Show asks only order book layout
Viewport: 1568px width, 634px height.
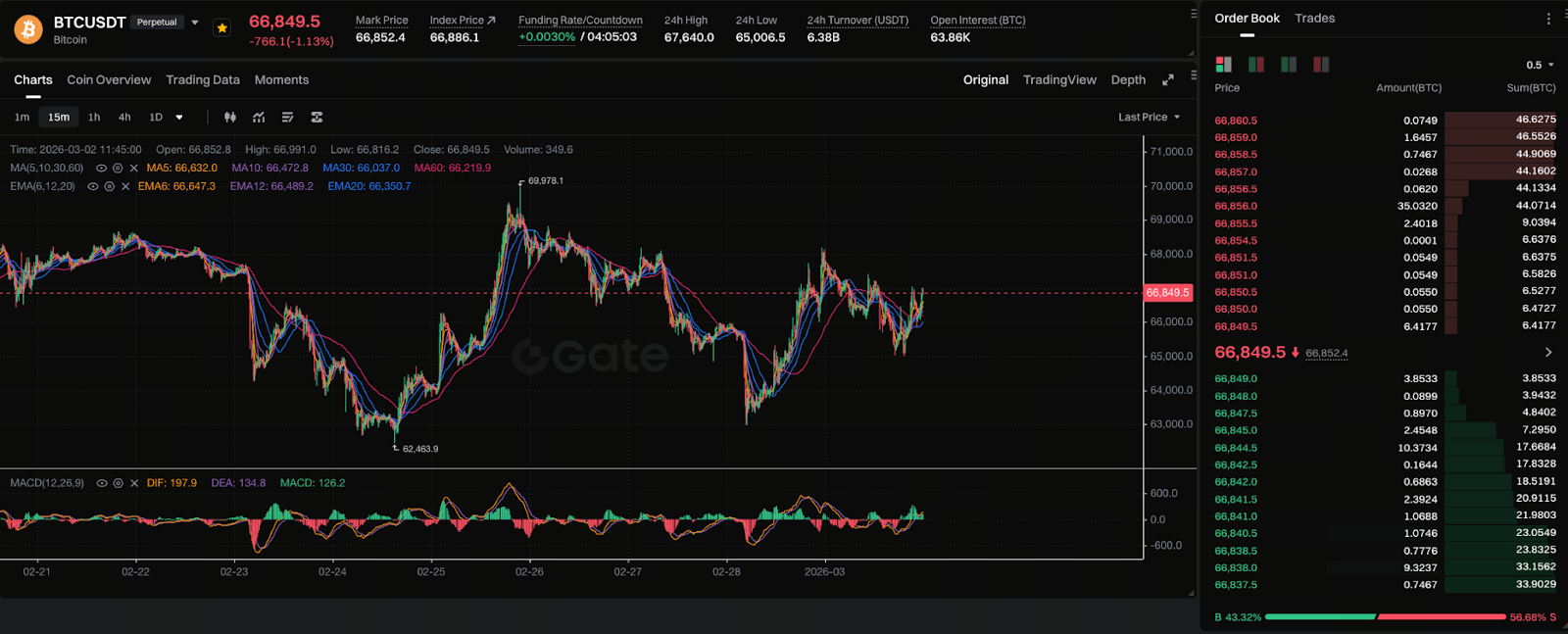click(x=1321, y=65)
